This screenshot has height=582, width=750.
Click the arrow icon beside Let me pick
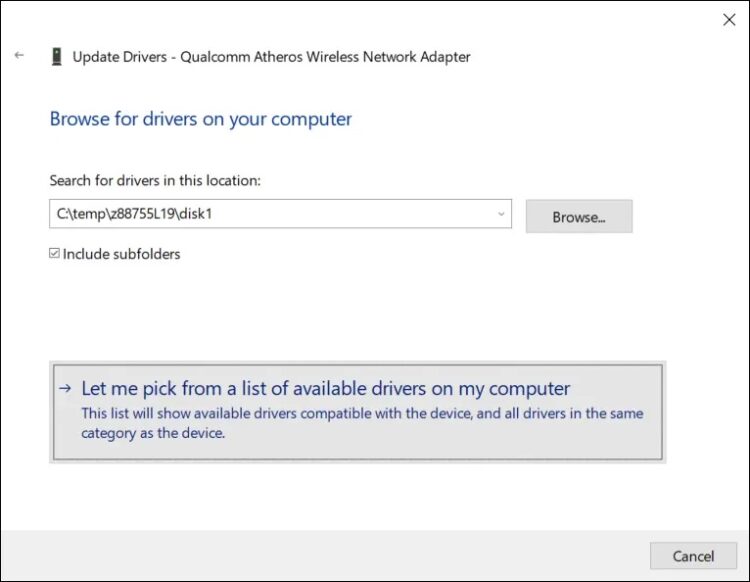[65, 388]
